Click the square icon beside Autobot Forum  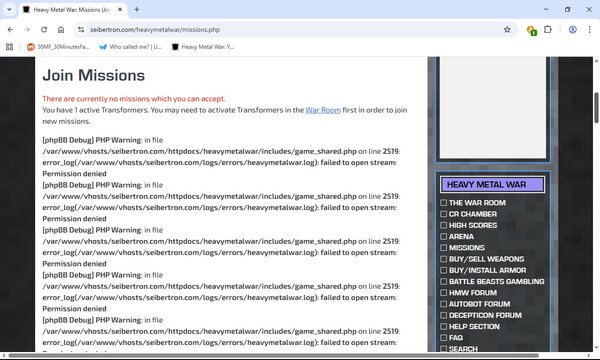(x=443, y=304)
